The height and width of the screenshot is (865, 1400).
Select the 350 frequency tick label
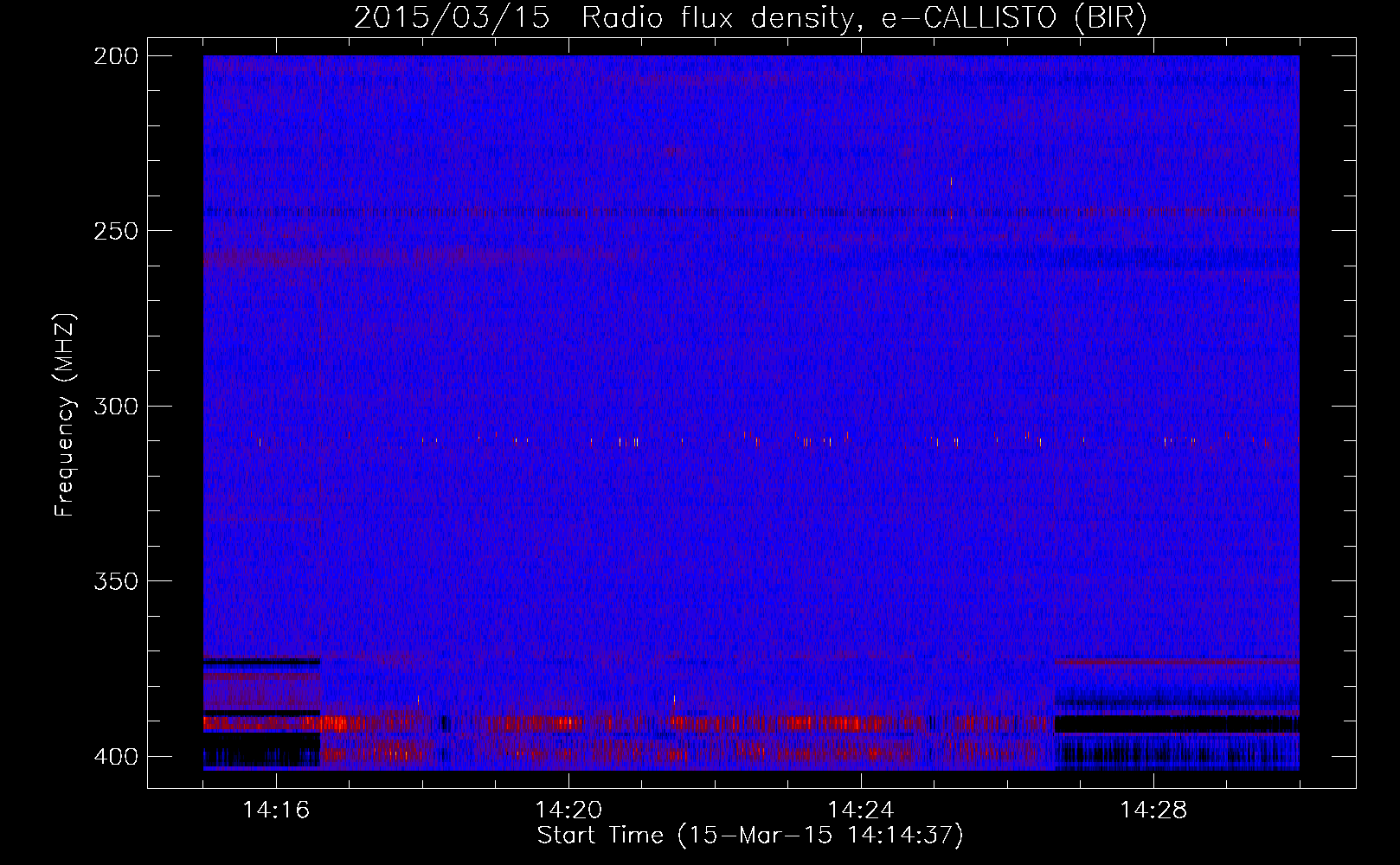tap(116, 581)
